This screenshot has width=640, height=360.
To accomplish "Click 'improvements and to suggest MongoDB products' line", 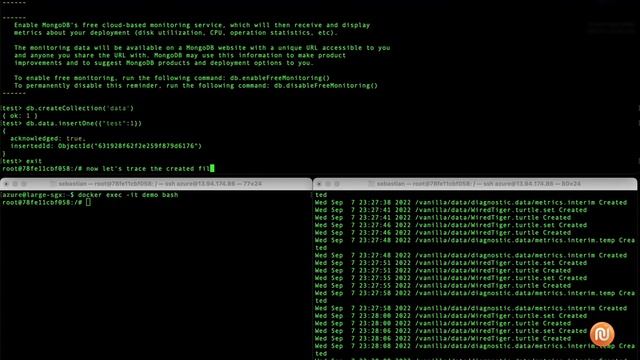I will point(164,63).
